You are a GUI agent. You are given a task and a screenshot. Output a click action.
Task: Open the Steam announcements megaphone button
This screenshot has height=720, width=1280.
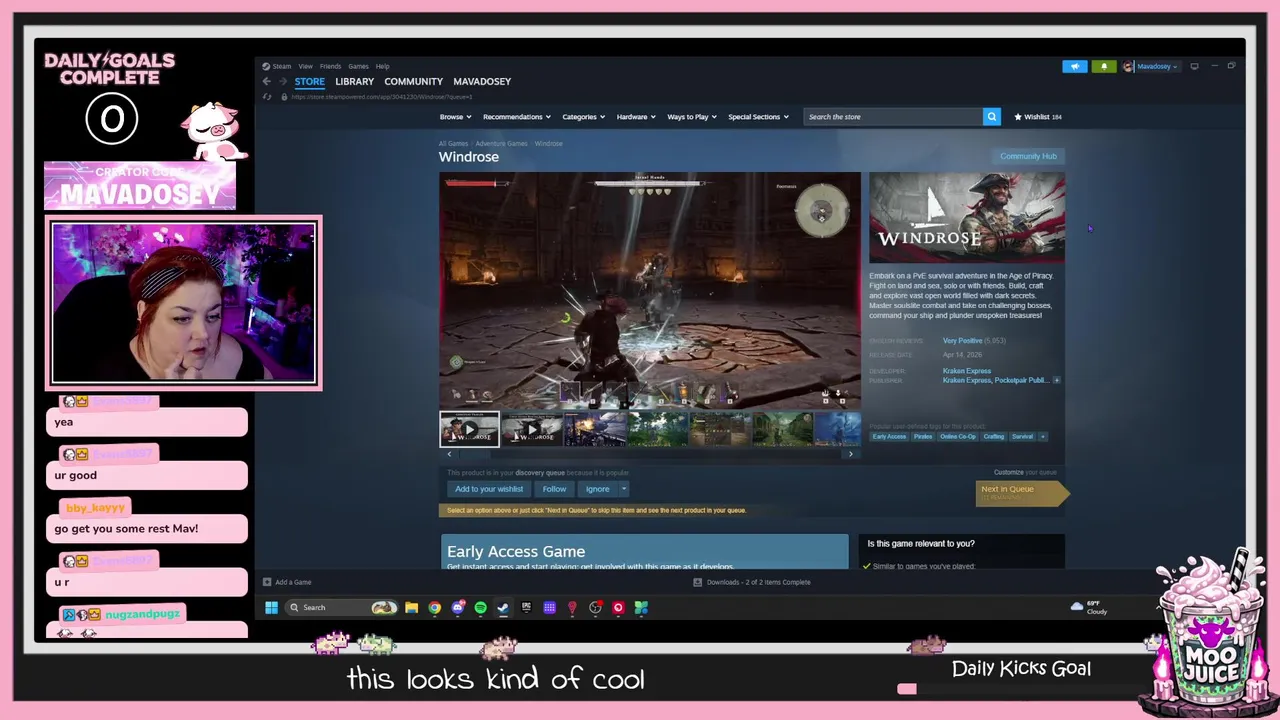1074,66
